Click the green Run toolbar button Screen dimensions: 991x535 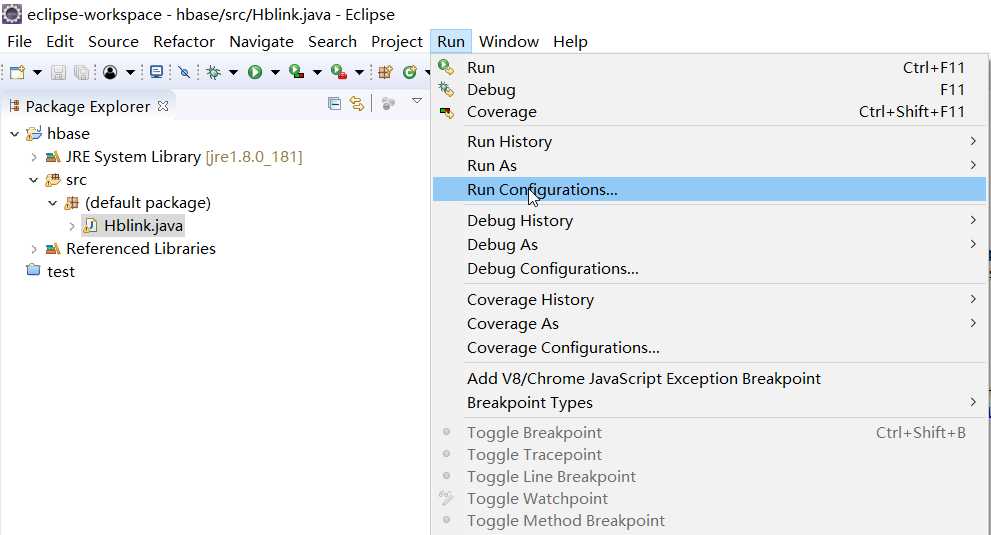pos(255,72)
